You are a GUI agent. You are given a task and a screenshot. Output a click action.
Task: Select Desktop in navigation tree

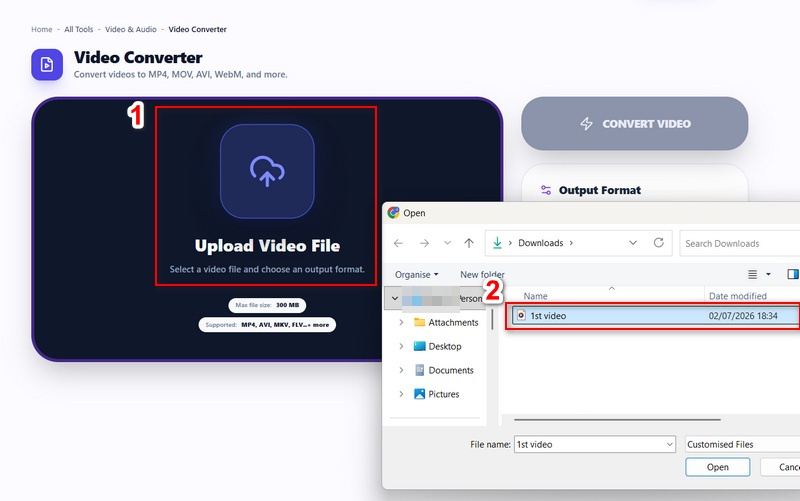[444, 346]
